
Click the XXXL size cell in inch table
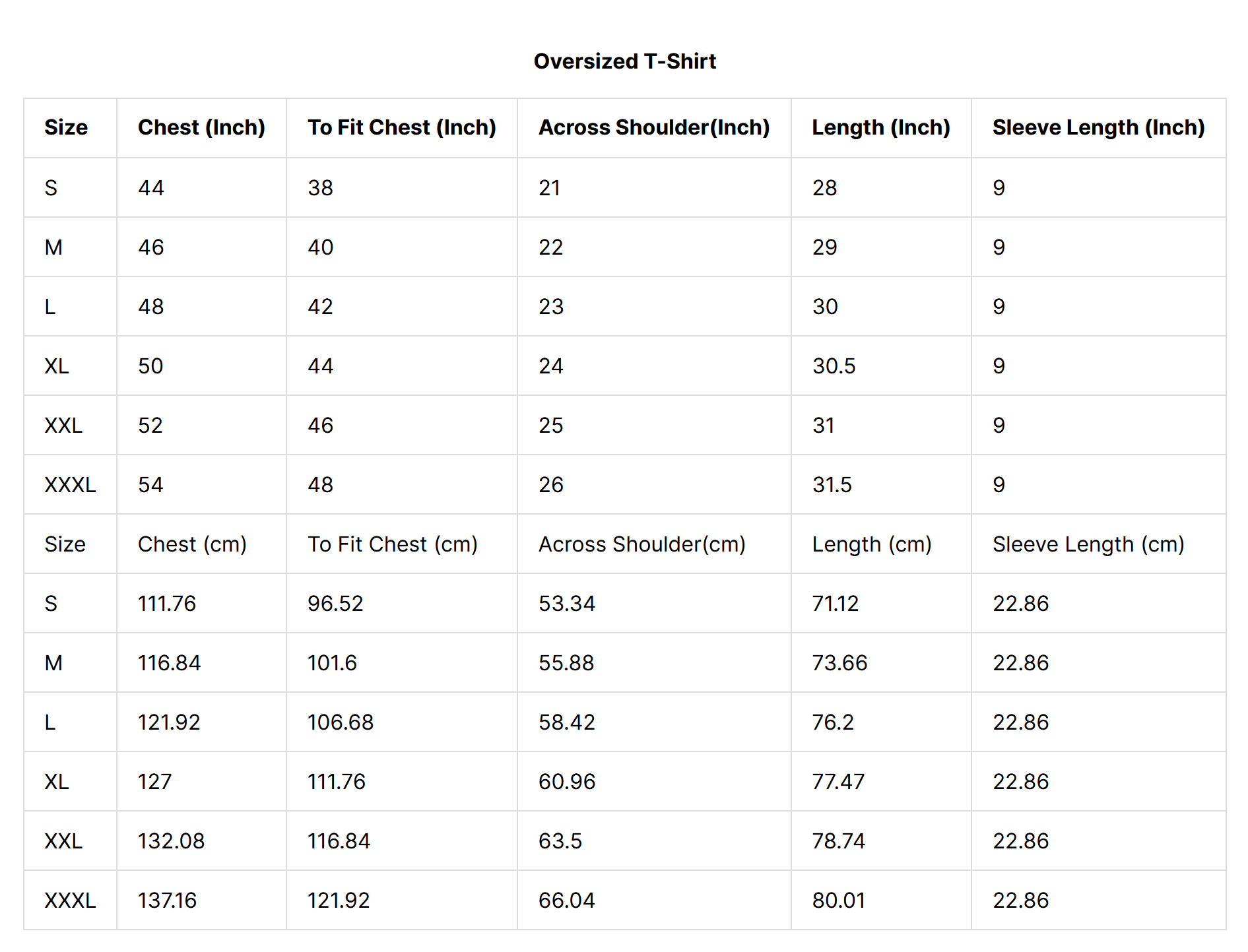70,485
